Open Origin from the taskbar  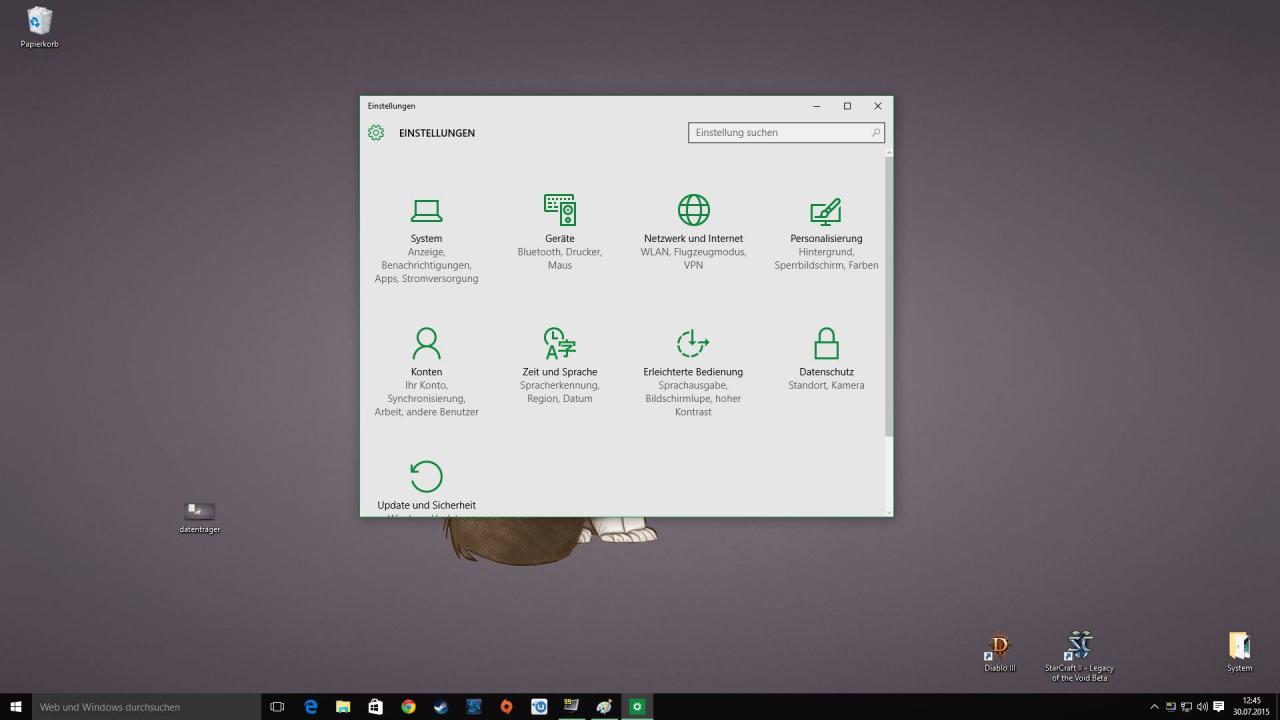(506, 707)
